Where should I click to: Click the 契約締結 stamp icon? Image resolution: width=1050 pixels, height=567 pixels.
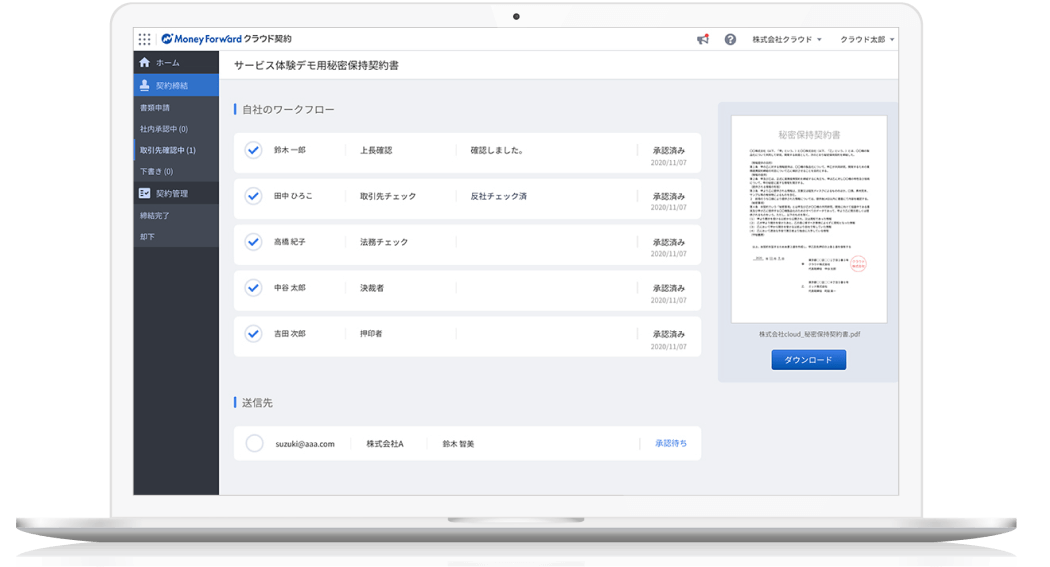click(145, 85)
